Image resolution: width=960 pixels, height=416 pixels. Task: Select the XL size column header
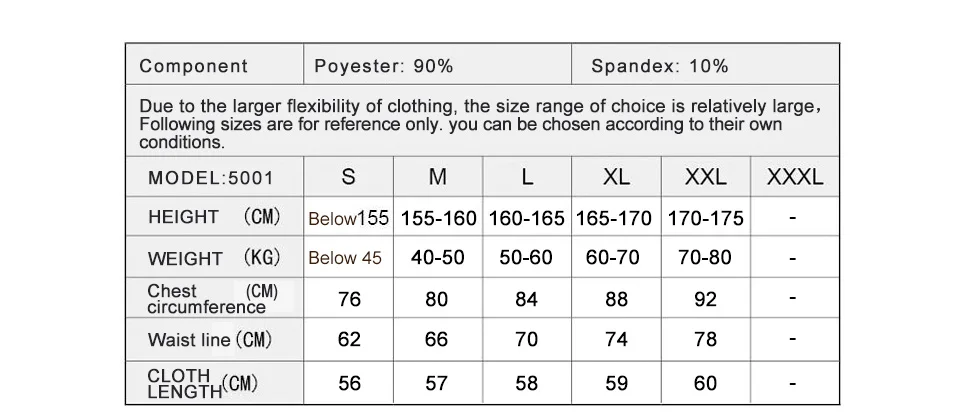(x=617, y=177)
